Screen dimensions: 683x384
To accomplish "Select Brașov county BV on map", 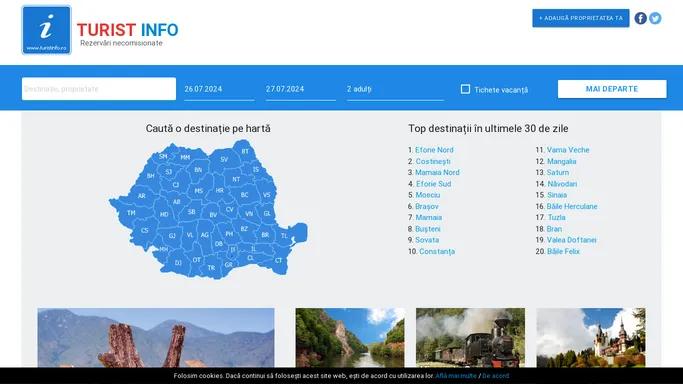I will point(213,215).
